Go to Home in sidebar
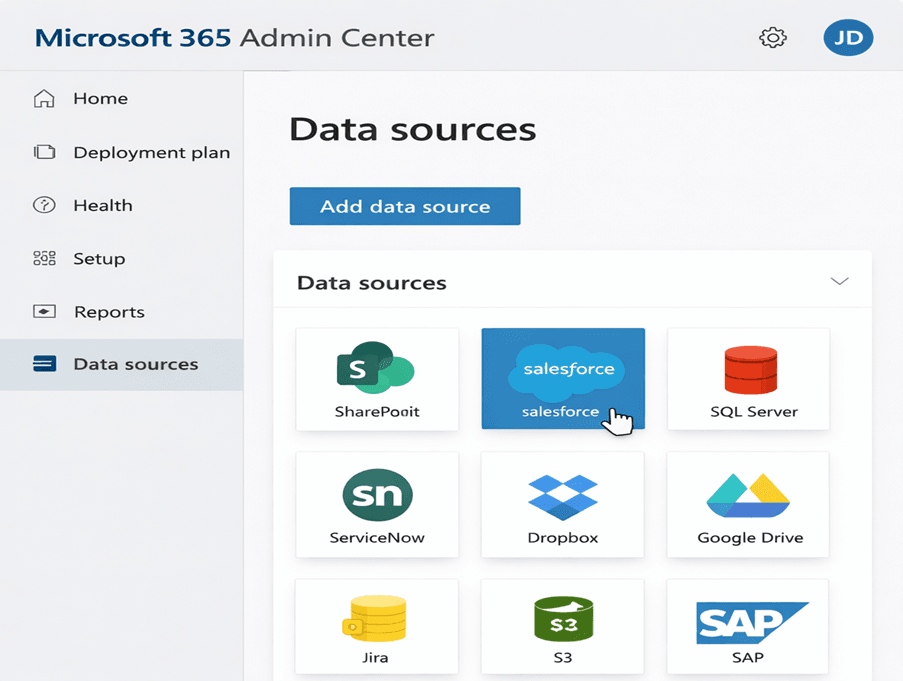Viewport: 903px width, 681px height. [x=100, y=99]
